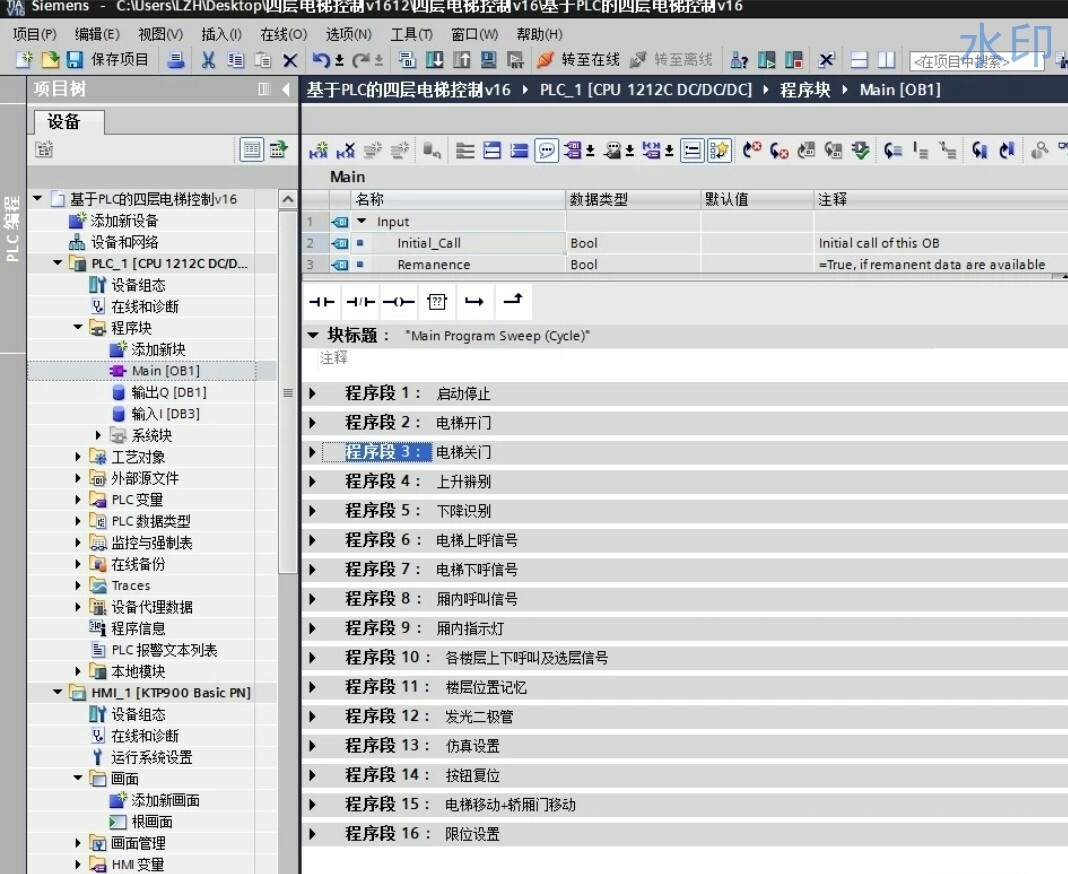Screen dimensions: 1068x874
Task: Collapse the 程序块 folder
Action: point(78,328)
